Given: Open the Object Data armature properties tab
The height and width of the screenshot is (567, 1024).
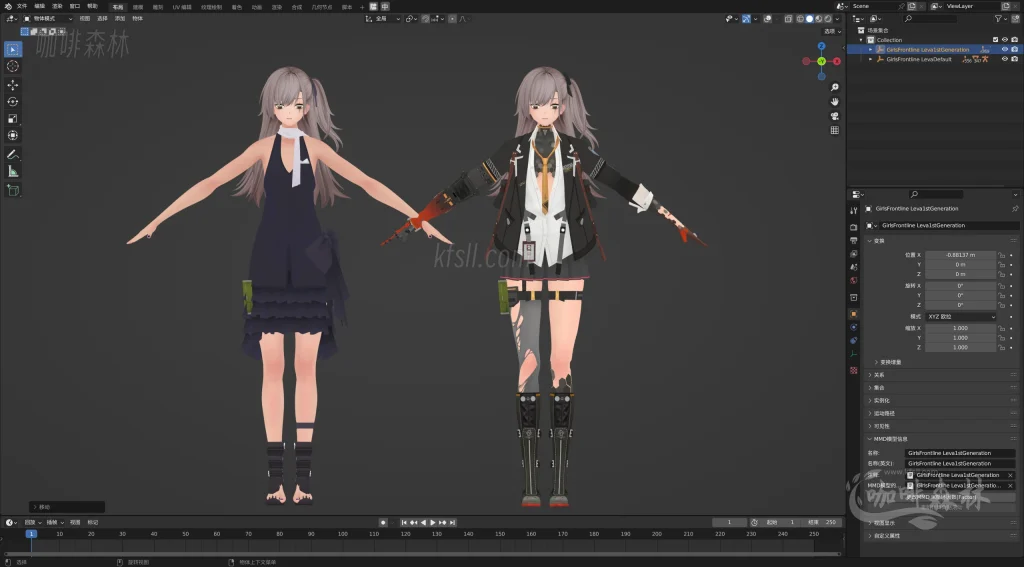Looking at the screenshot, I should [854, 354].
